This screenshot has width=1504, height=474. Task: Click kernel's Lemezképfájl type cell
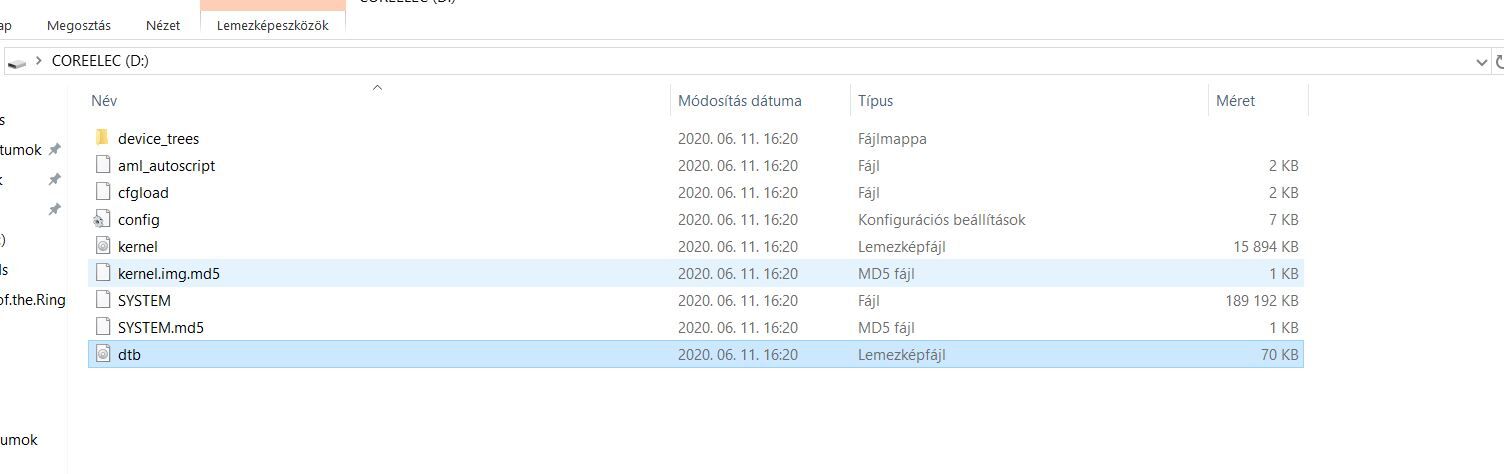(x=901, y=247)
